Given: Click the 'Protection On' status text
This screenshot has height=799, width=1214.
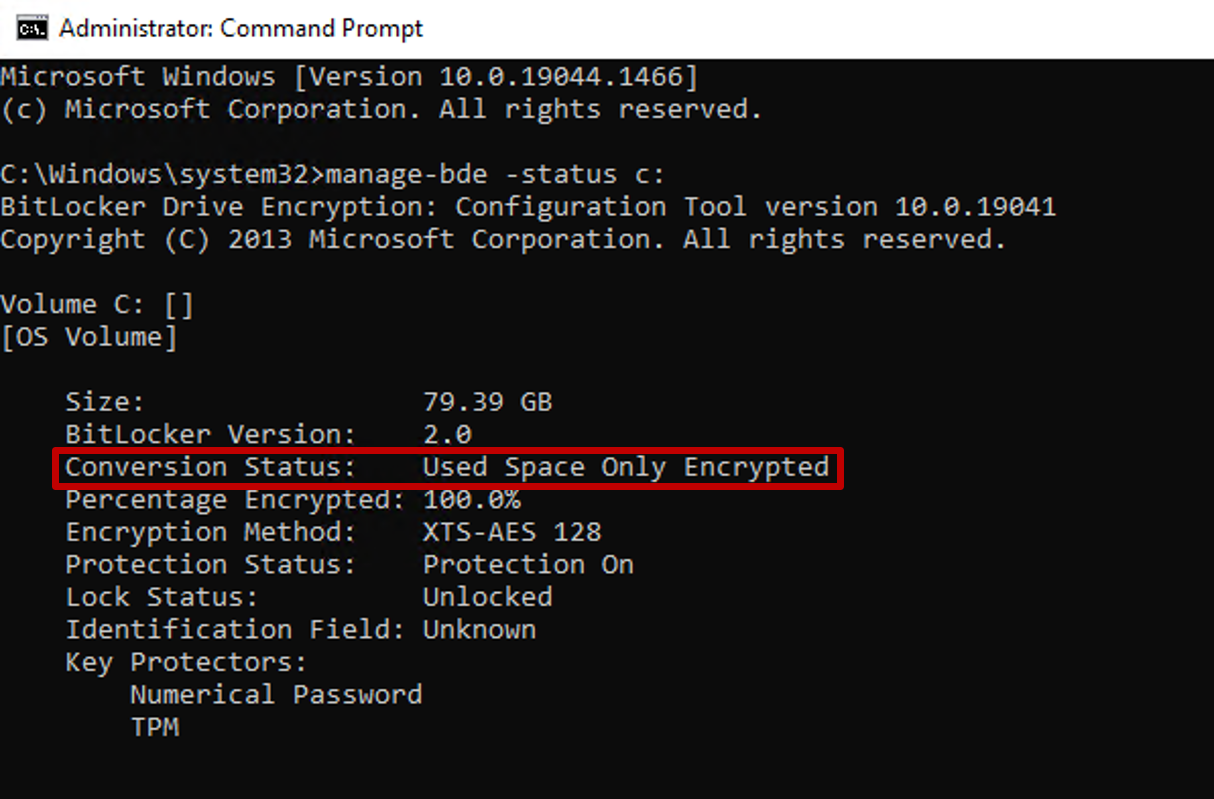Looking at the screenshot, I should (528, 564).
